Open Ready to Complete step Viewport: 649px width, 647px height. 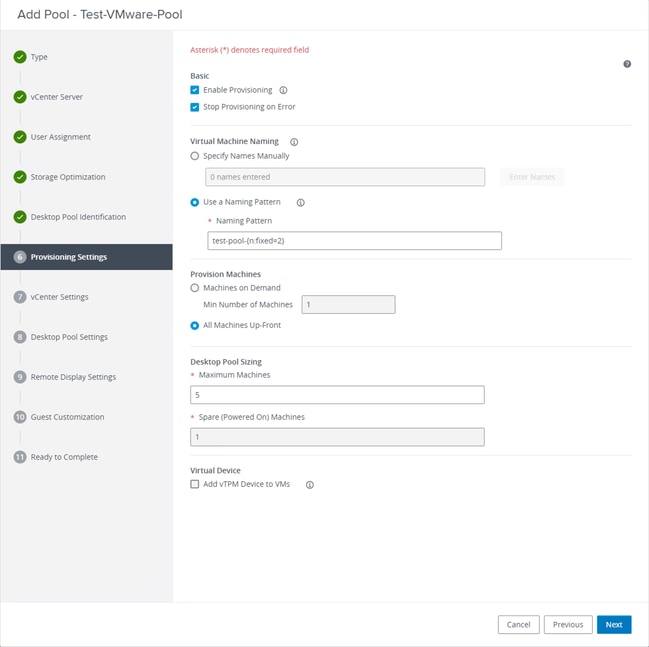click(x=64, y=457)
